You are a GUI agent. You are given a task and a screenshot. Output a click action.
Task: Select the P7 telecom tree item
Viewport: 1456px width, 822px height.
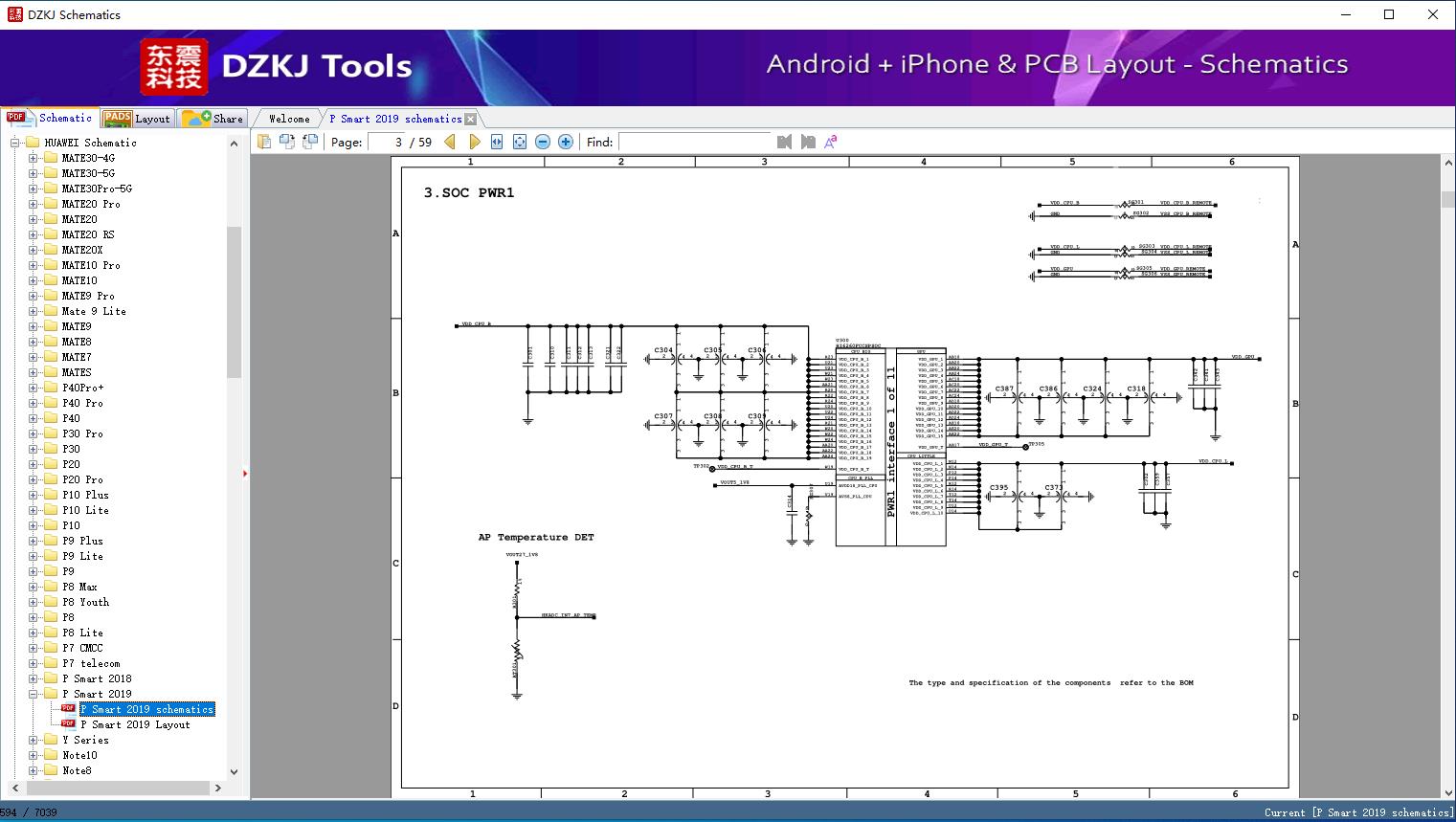(x=91, y=663)
